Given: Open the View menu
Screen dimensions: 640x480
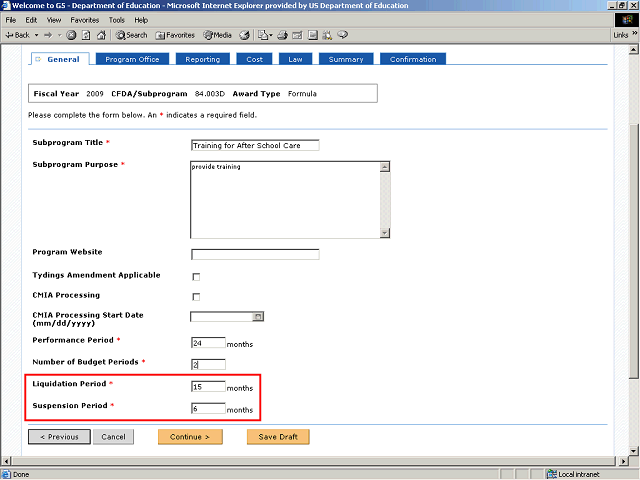Looking at the screenshot, I should (53, 20).
